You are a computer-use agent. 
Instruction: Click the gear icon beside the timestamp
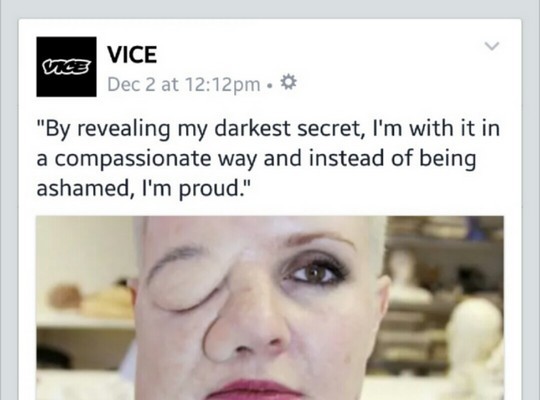click(x=288, y=83)
